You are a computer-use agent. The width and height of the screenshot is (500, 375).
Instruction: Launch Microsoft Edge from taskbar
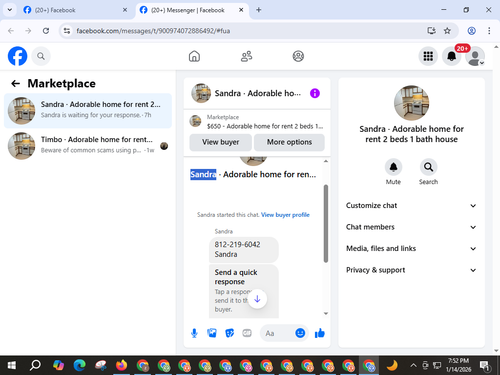tap(79, 366)
